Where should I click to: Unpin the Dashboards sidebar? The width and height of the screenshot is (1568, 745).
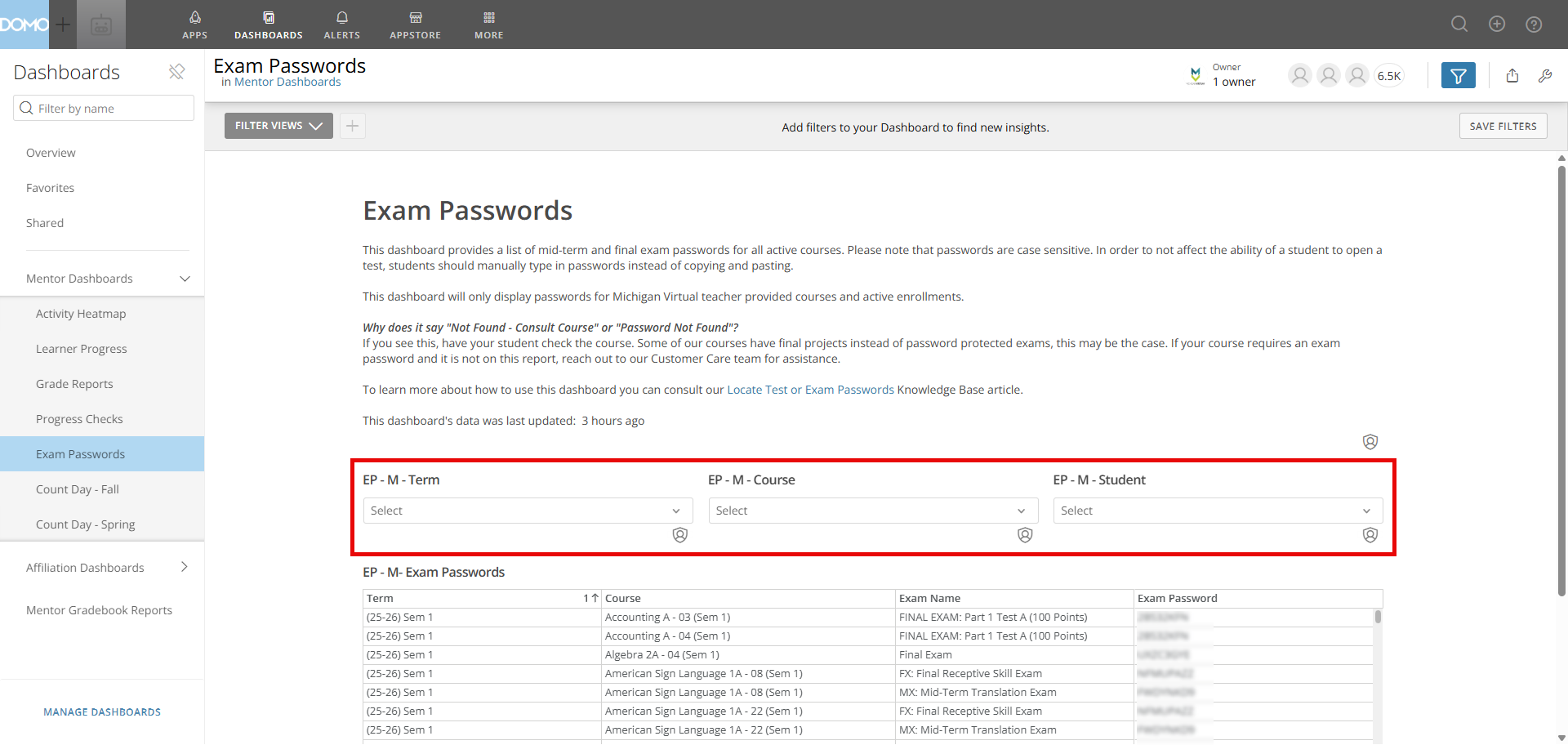point(176,72)
